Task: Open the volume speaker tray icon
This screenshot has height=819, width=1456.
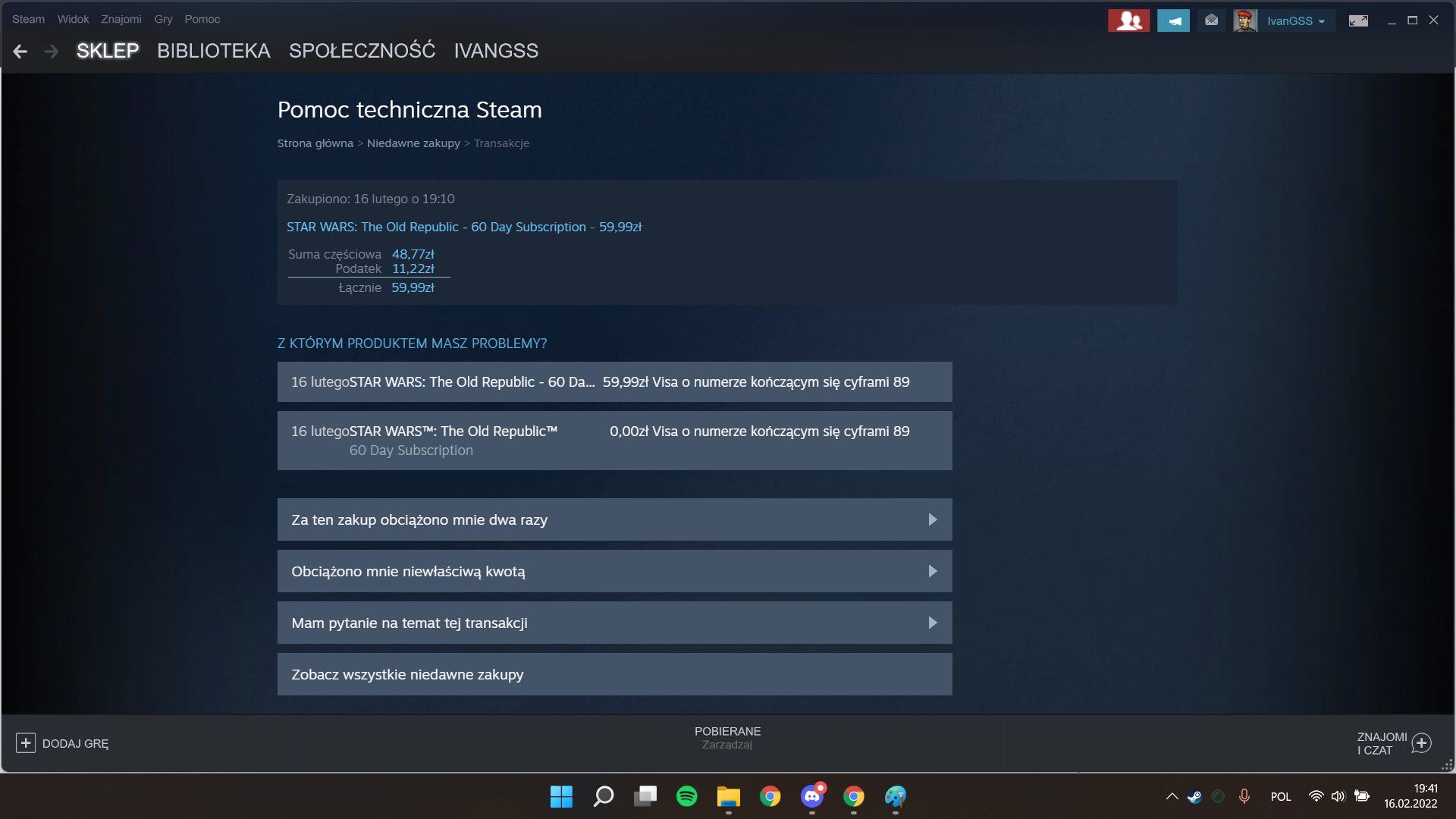Action: 1338,796
